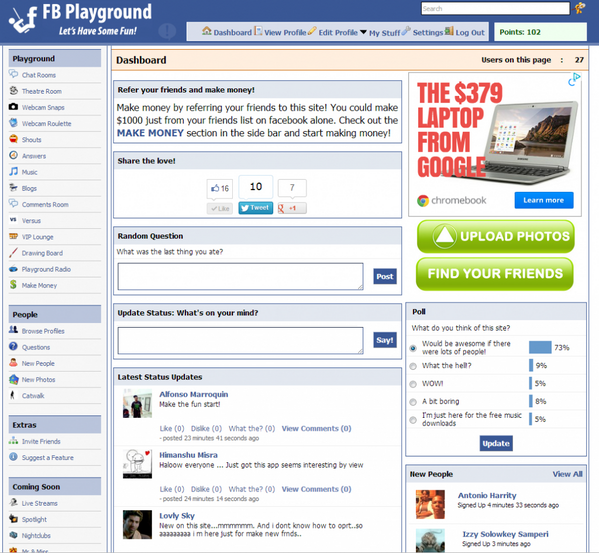599x553 pixels.
Task: Open Alfonso Marroquin's profile link
Action: coord(194,394)
